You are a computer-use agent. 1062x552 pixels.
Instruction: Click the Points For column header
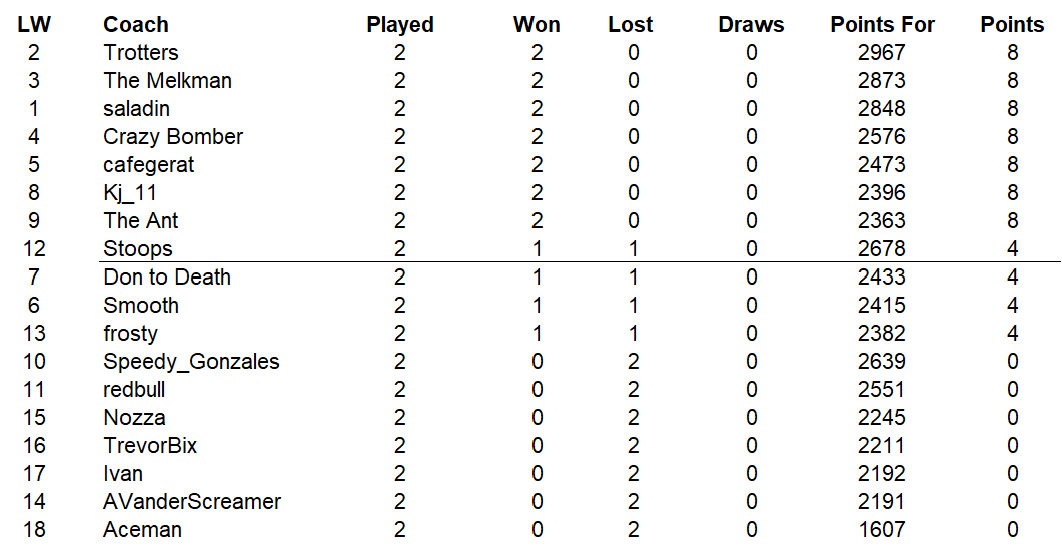(882, 25)
